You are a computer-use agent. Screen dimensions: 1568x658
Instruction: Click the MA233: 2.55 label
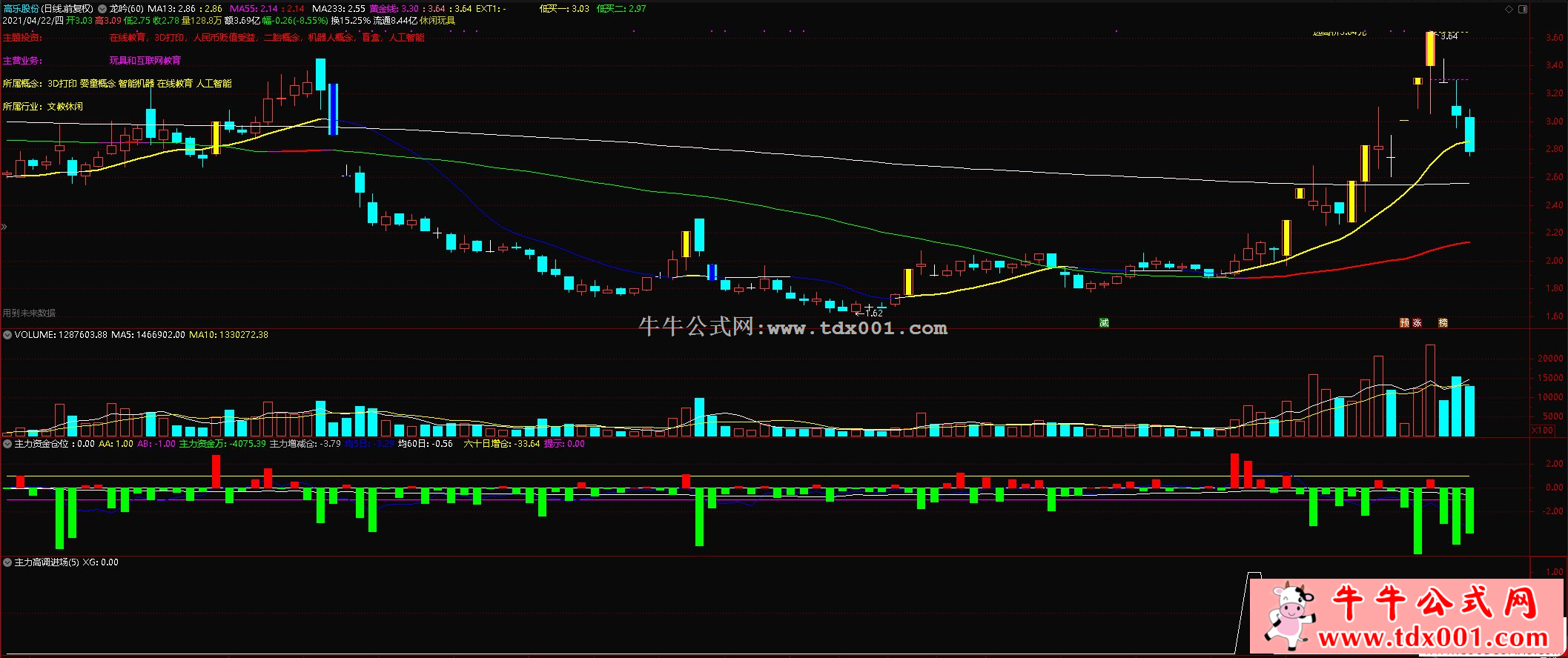pos(339,9)
